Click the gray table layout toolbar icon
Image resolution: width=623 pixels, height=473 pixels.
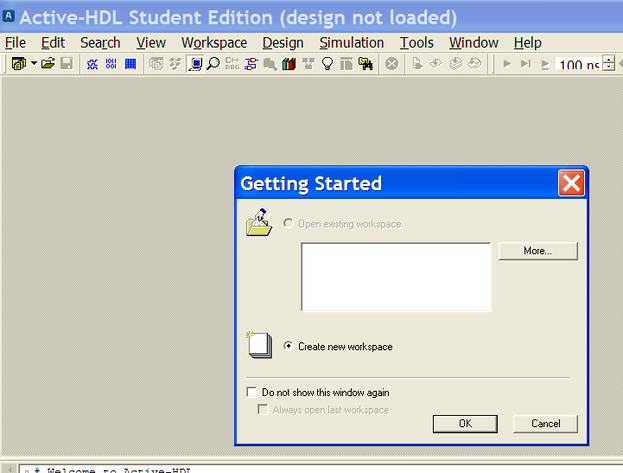(346, 64)
